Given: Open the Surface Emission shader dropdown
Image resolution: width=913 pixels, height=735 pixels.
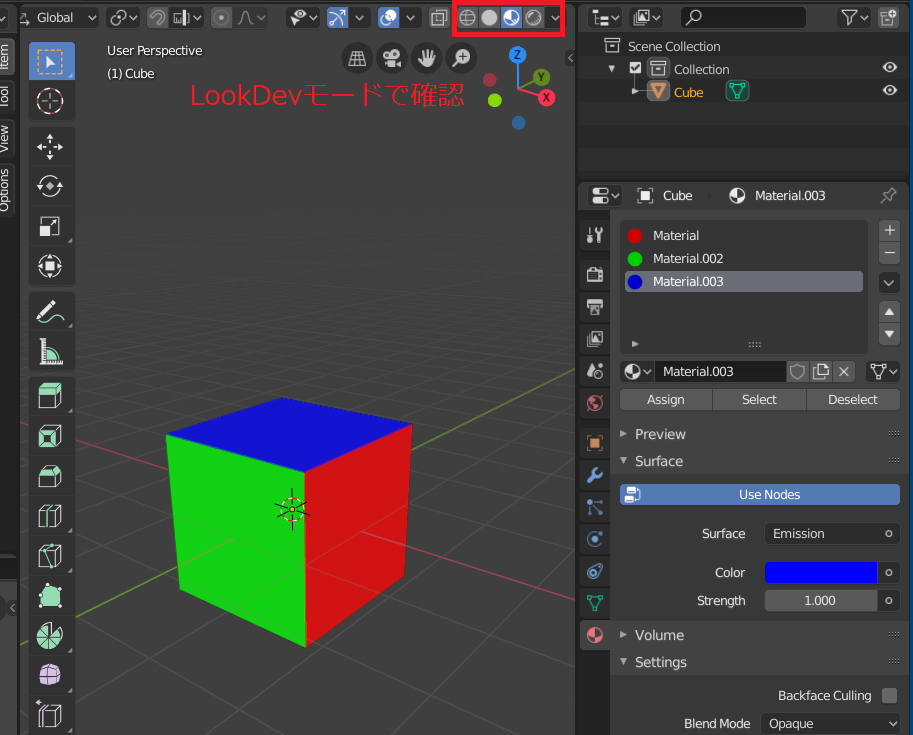Looking at the screenshot, I should tap(832, 533).
